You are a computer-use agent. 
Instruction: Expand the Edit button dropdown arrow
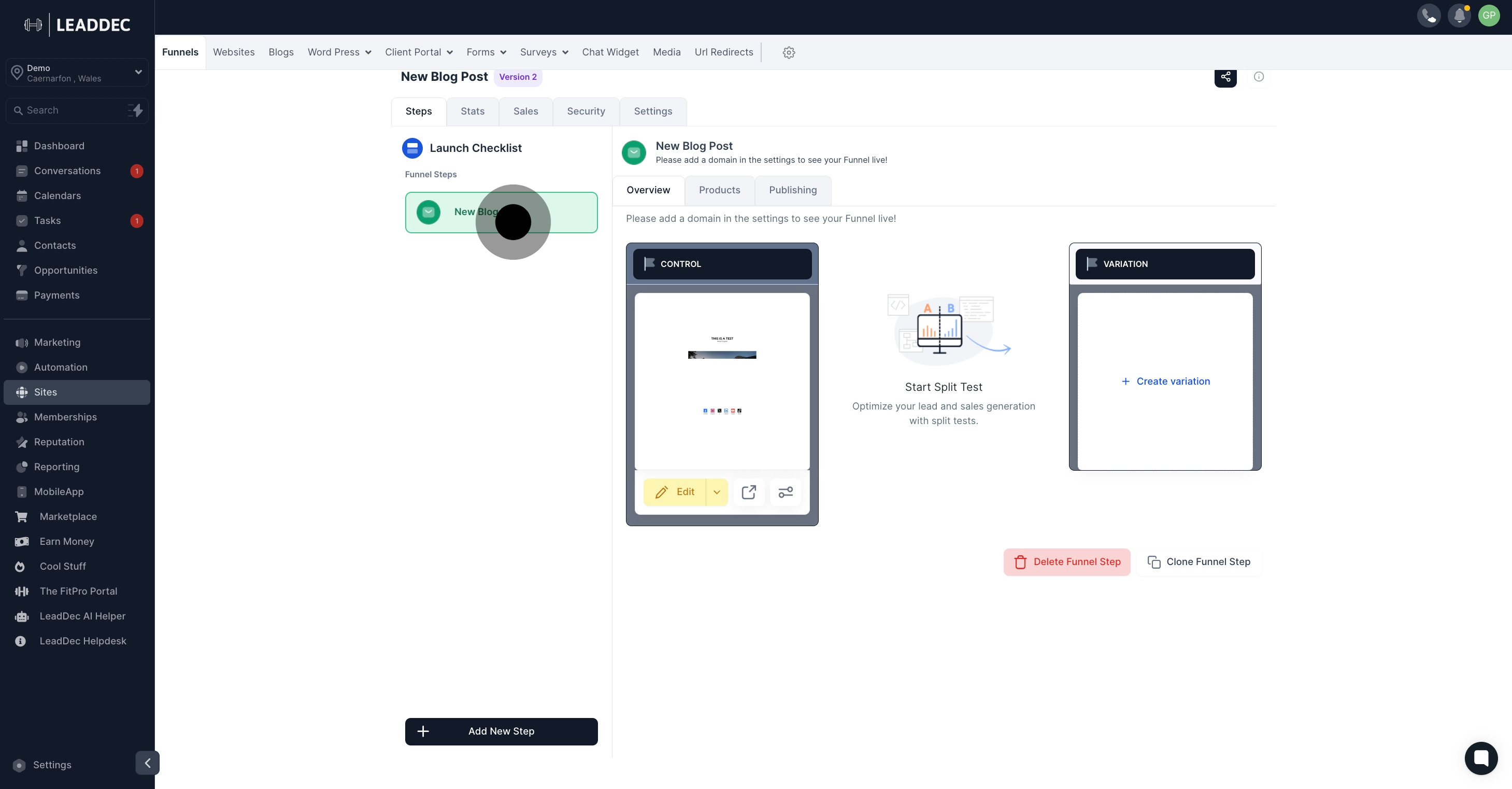(x=717, y=492)
